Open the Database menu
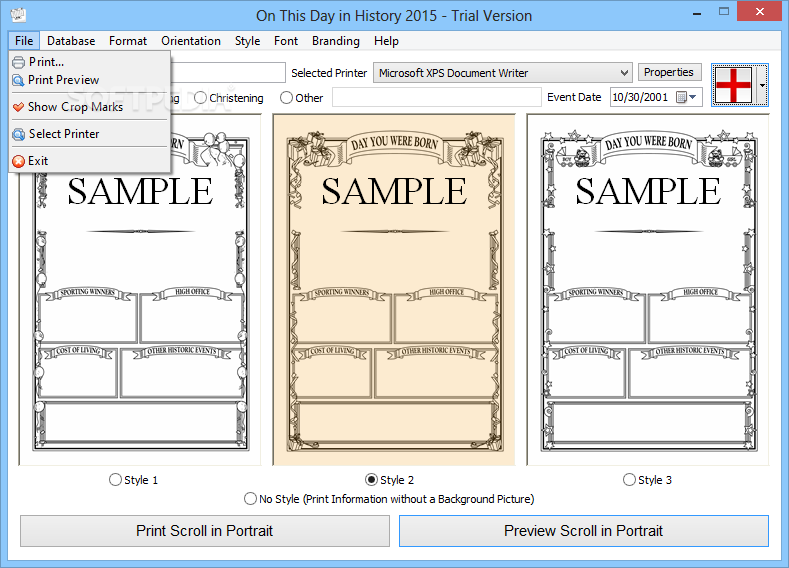 [71, 41]
